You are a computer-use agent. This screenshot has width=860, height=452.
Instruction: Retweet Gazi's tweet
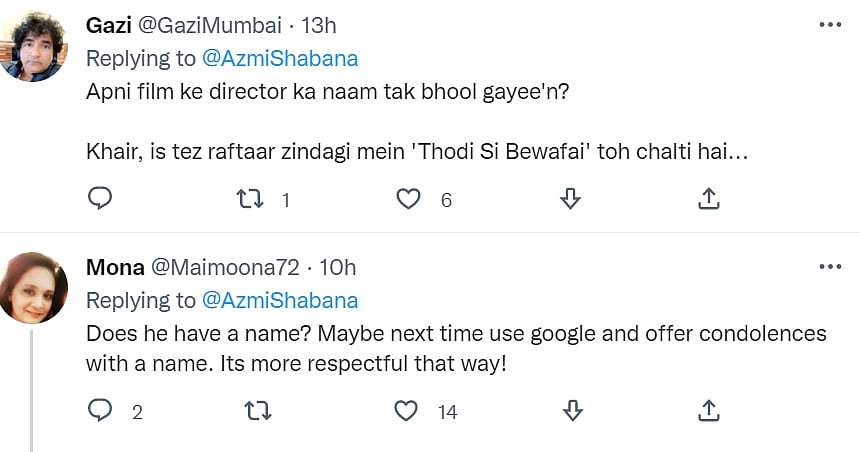[250, 199]
